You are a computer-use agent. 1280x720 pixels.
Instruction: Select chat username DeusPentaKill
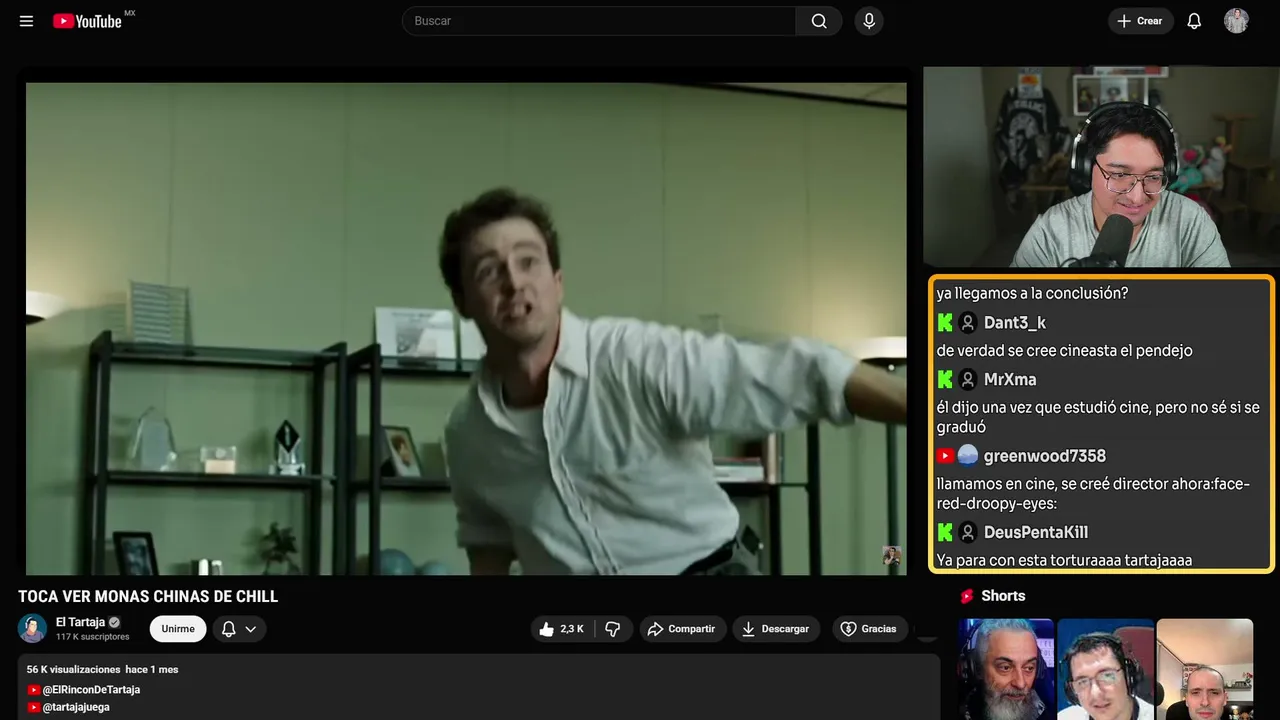1036,533
